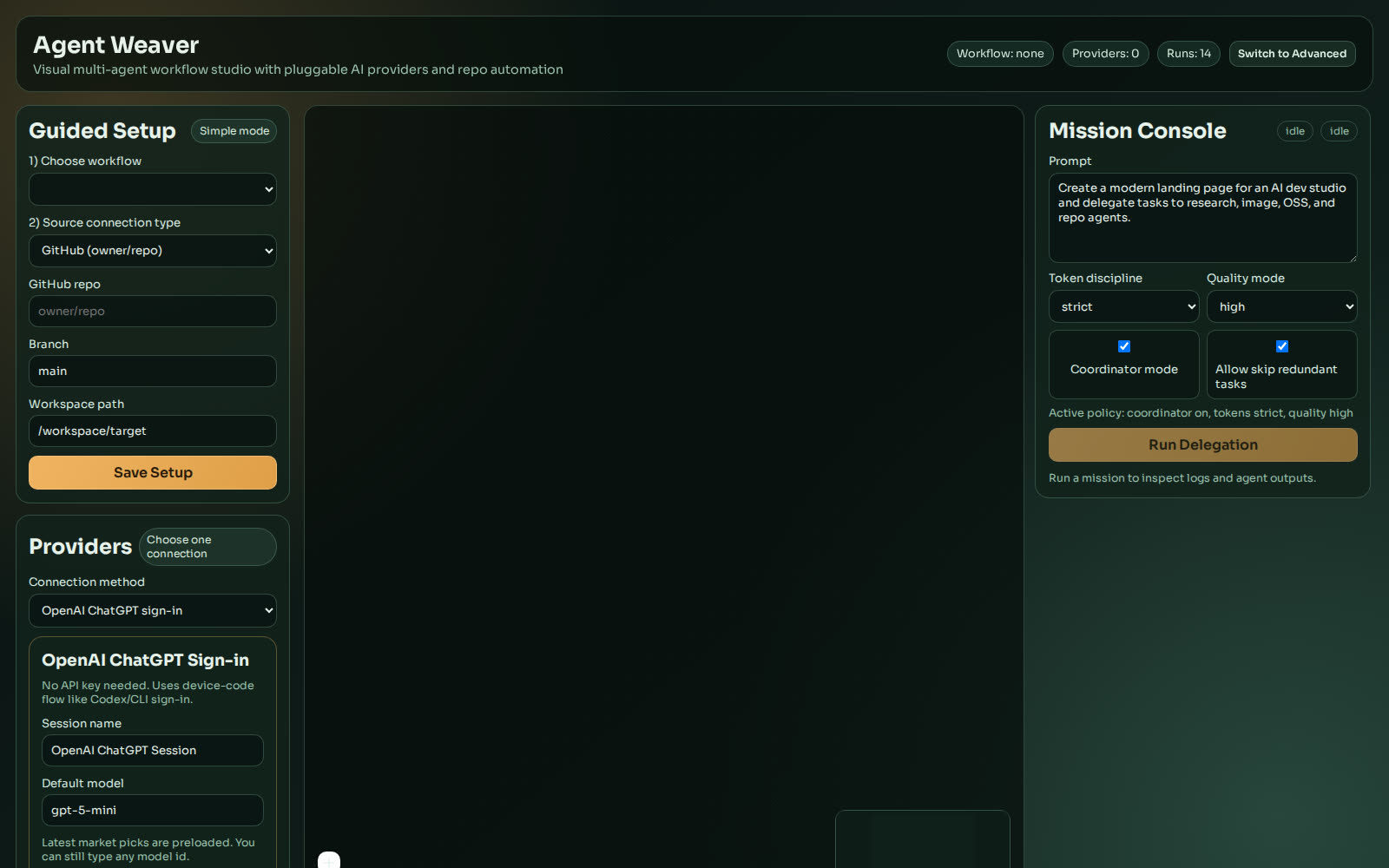
Task: Click the Runs: 14 pill
Action: point(1188,54)
